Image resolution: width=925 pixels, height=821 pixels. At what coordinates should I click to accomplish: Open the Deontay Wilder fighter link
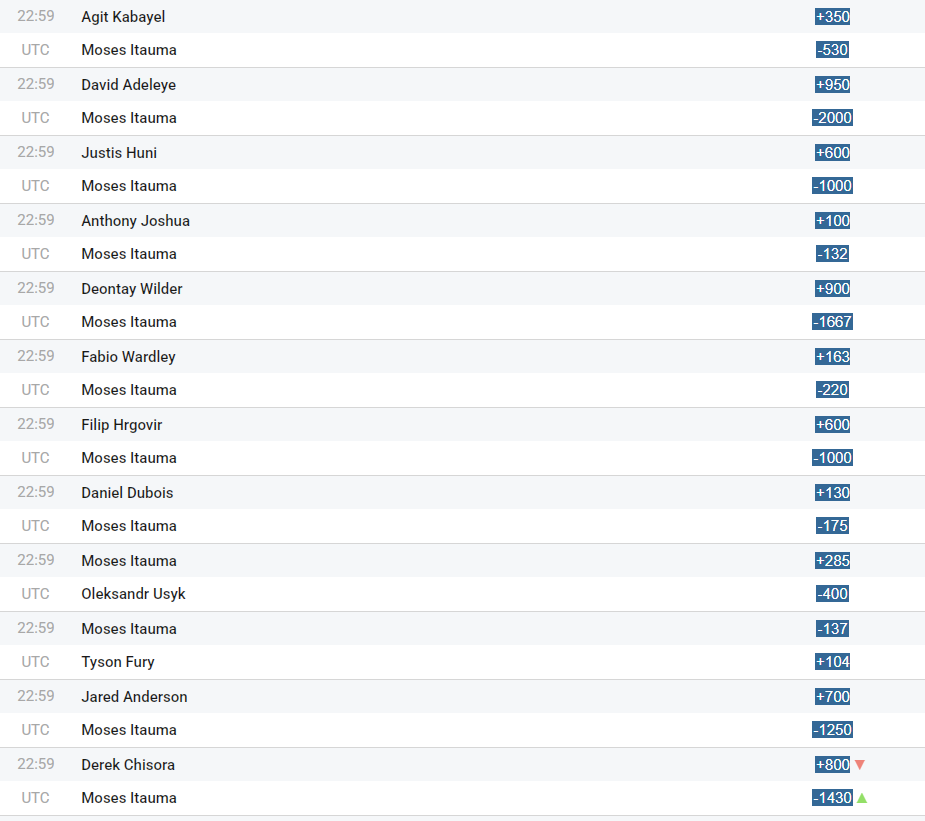point(132,289)
